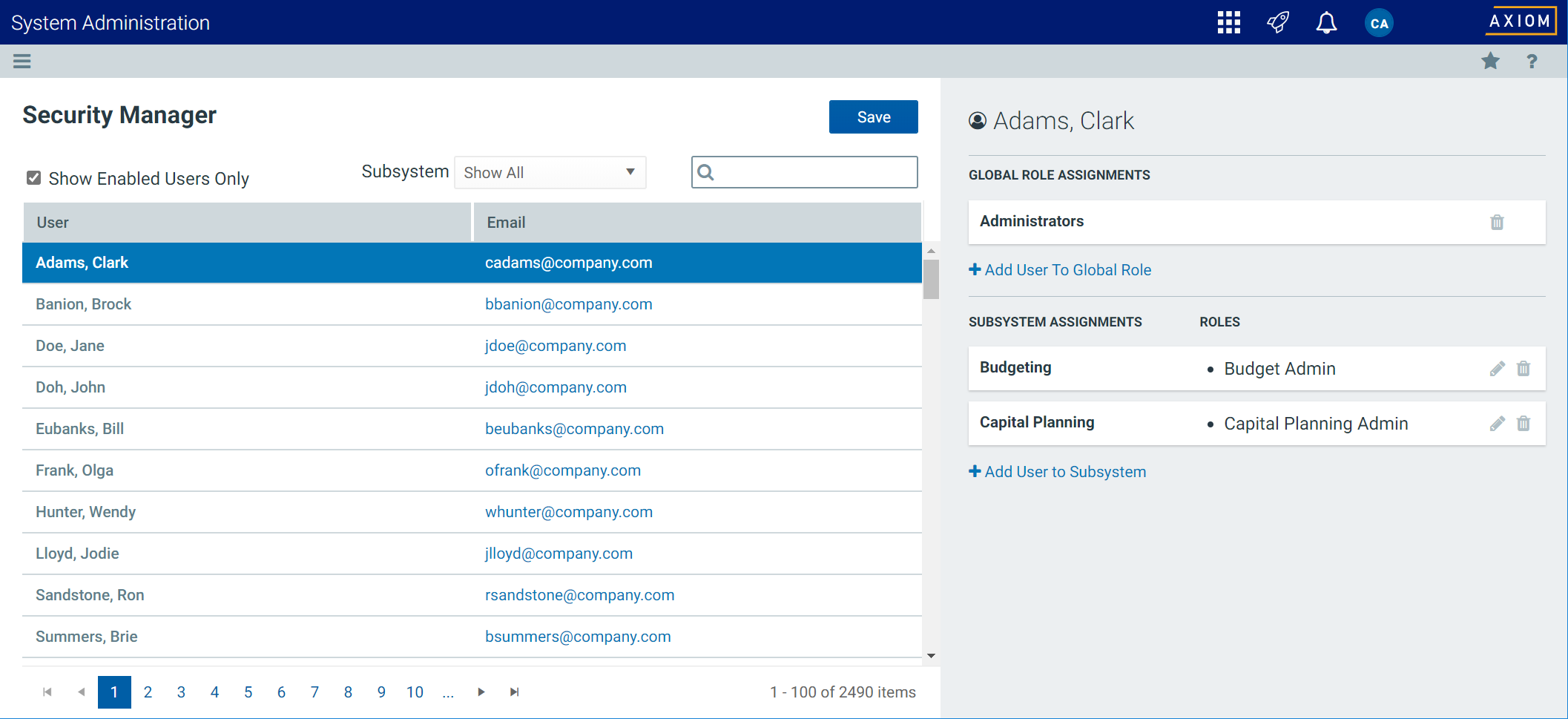
Task: Open notifications bell icon
Action: point(1326,22)
